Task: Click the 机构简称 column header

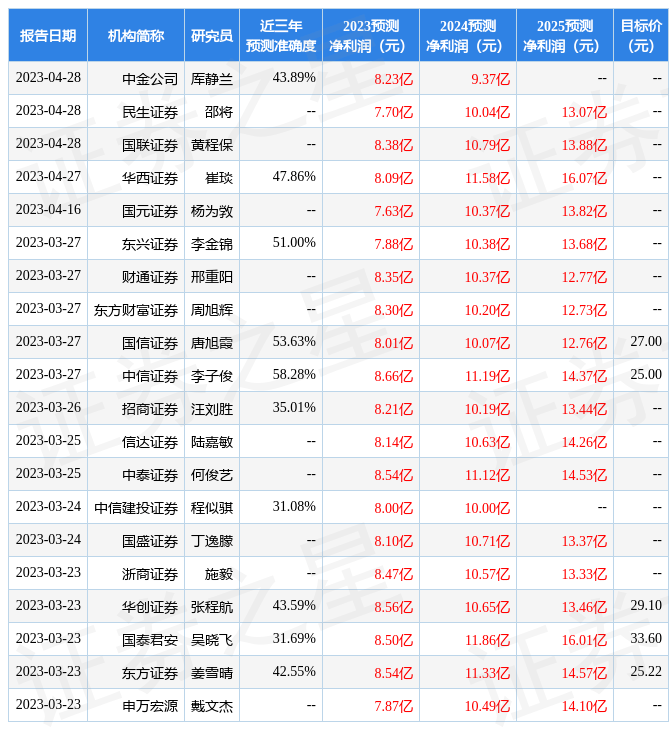Action: click(x=136, y=35)
